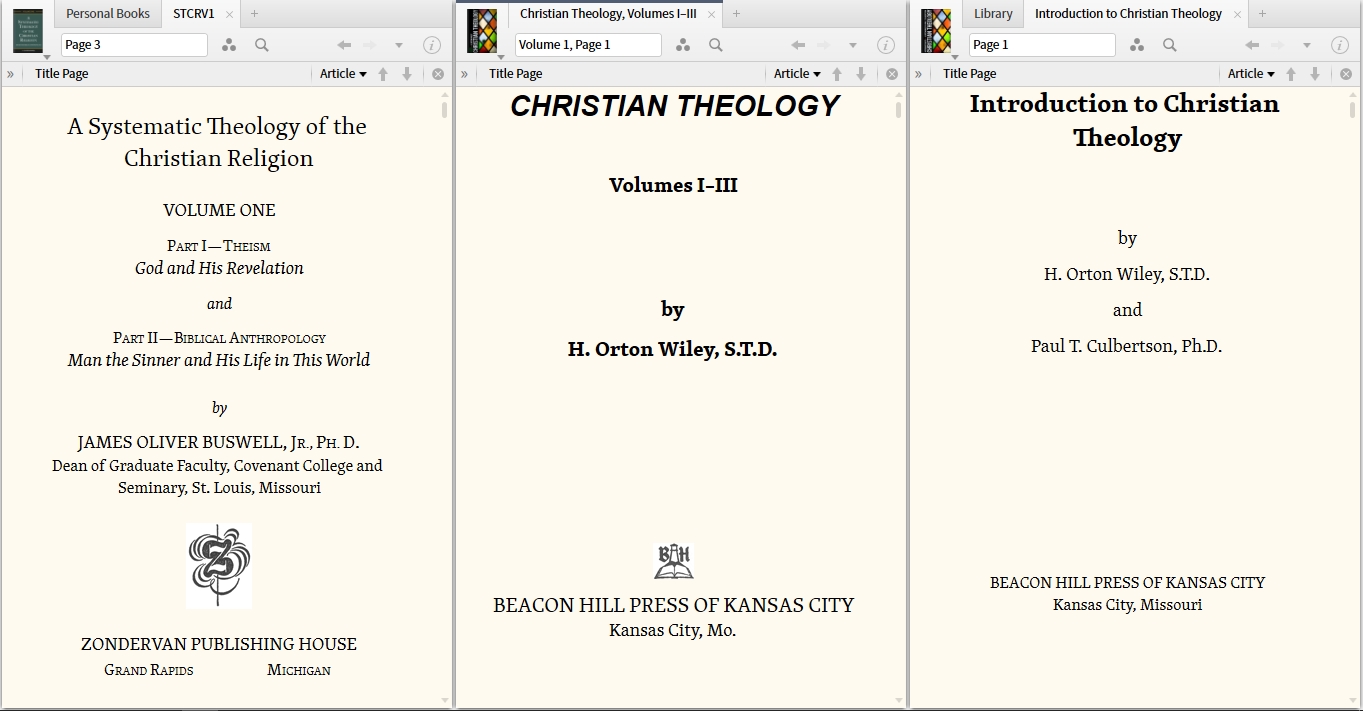Close locator bar in Christian Theology Volumes panel
The width and height of the screenshot is (1363, 711).
[x=892, y=74]
